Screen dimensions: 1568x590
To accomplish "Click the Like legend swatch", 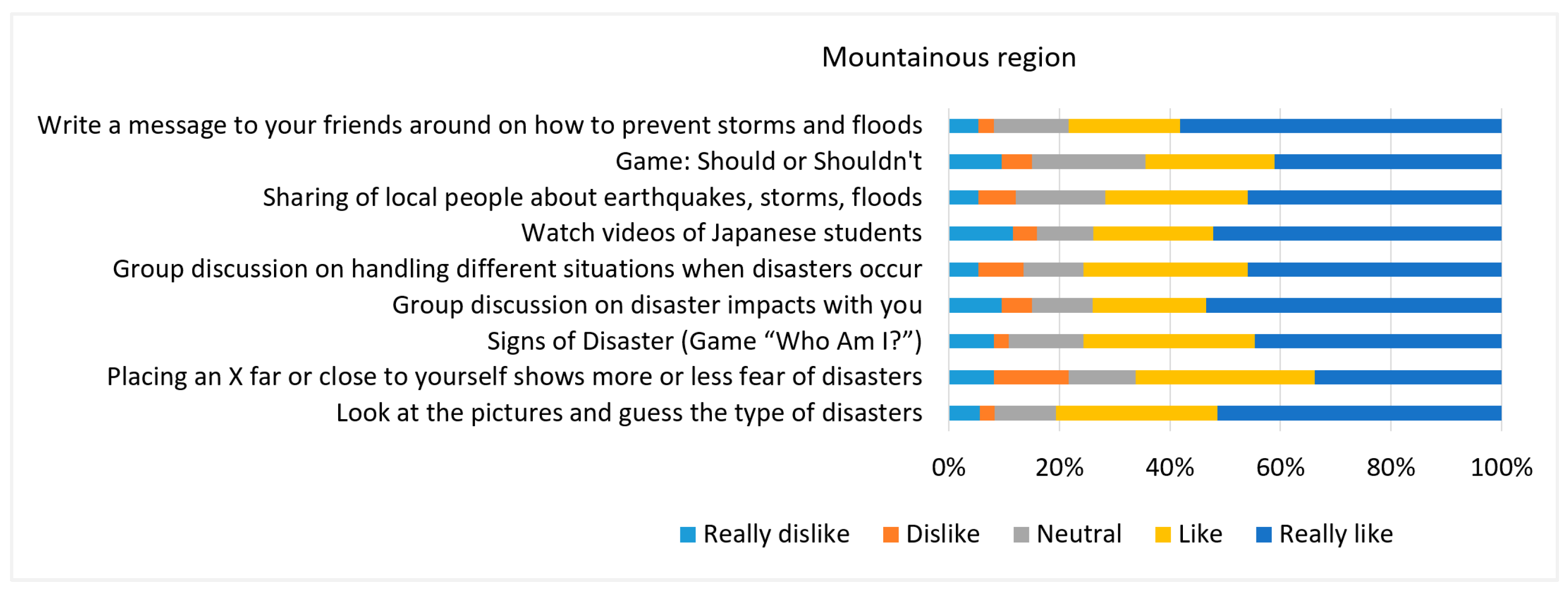I will 1163,534.
